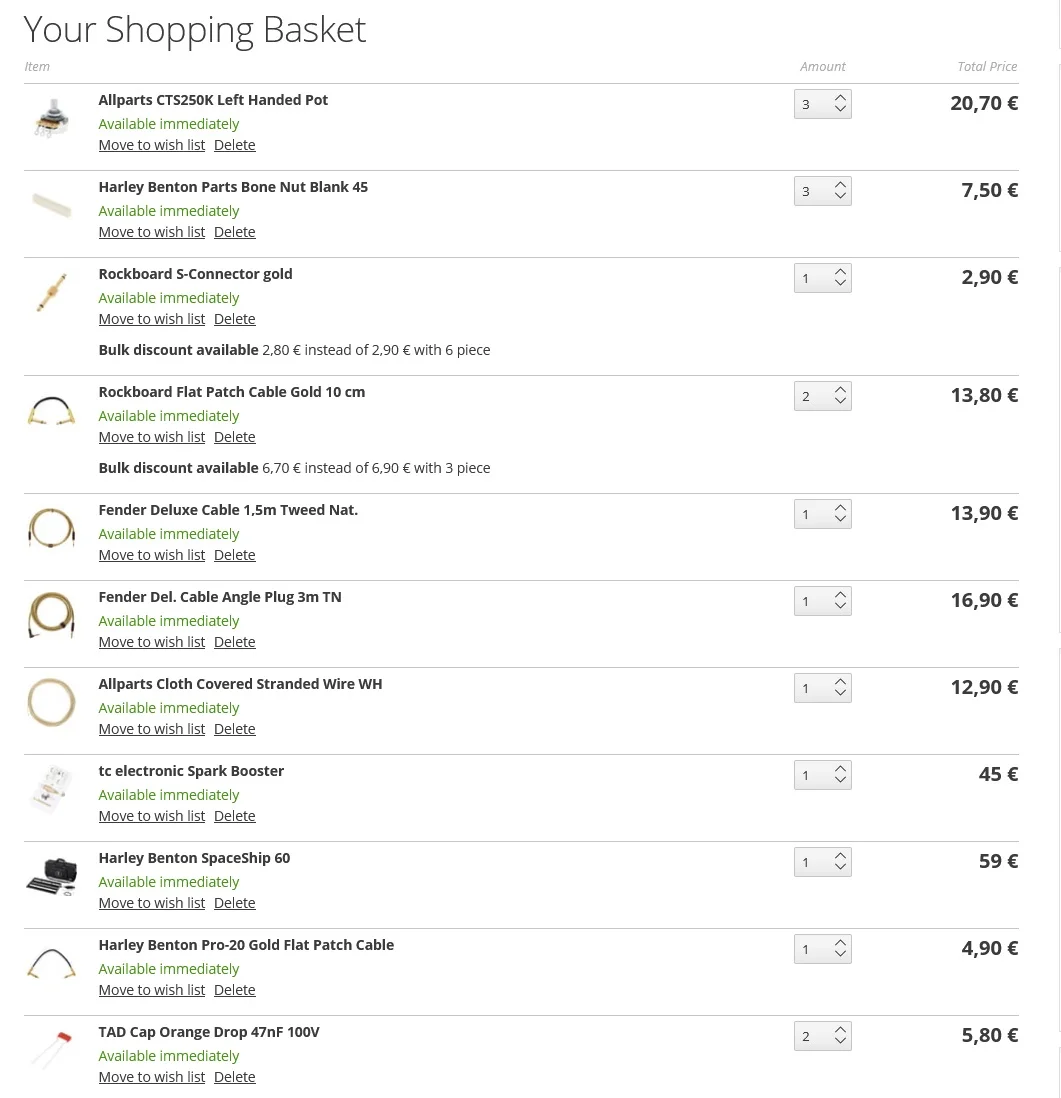This screenshot has width=1061, height=1098.
Task: Increase quantity of Rockboard S-Connector gold
Action: click(840, 272)
